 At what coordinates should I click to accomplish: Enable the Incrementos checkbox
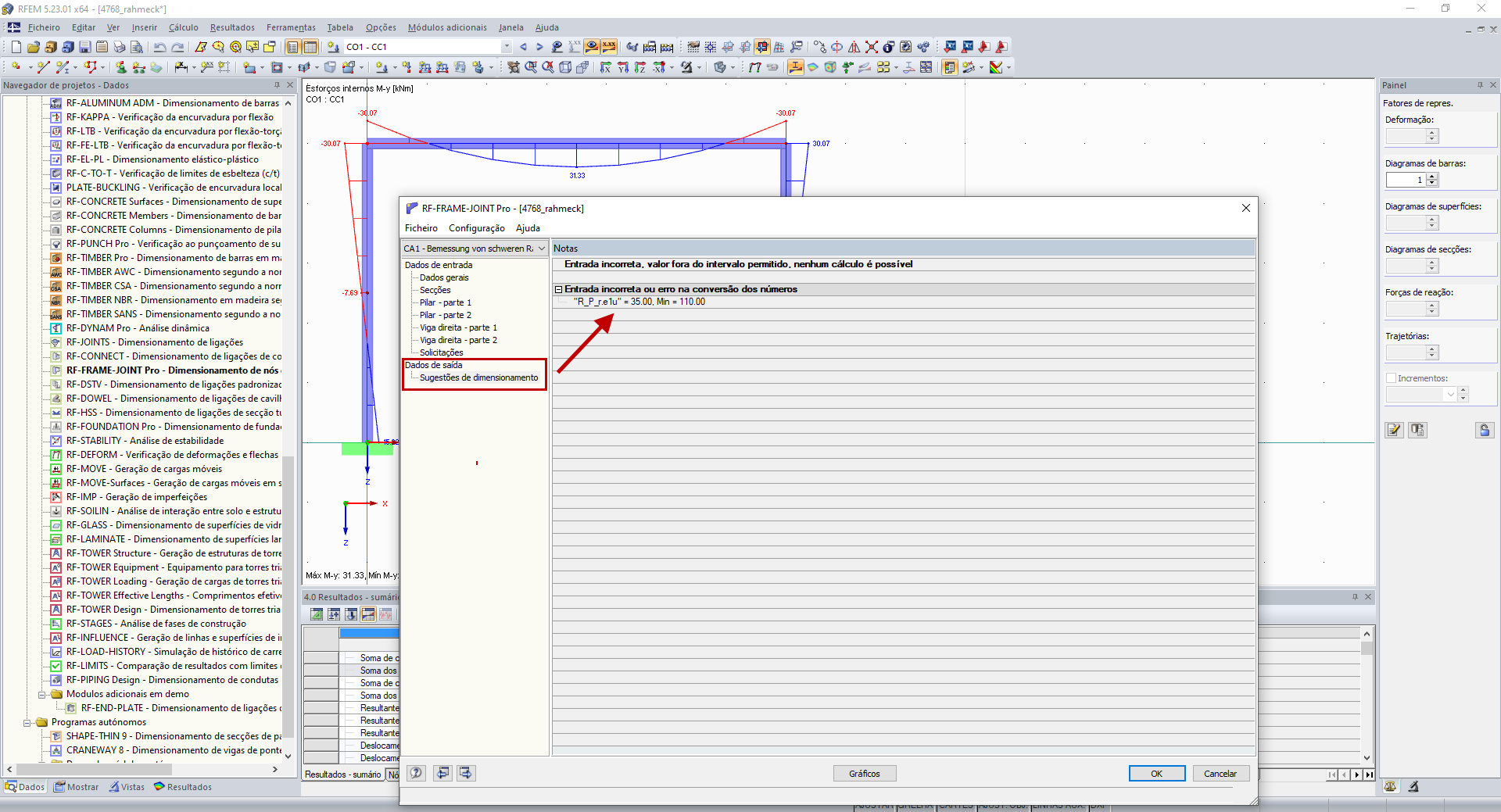[1391, 378]
